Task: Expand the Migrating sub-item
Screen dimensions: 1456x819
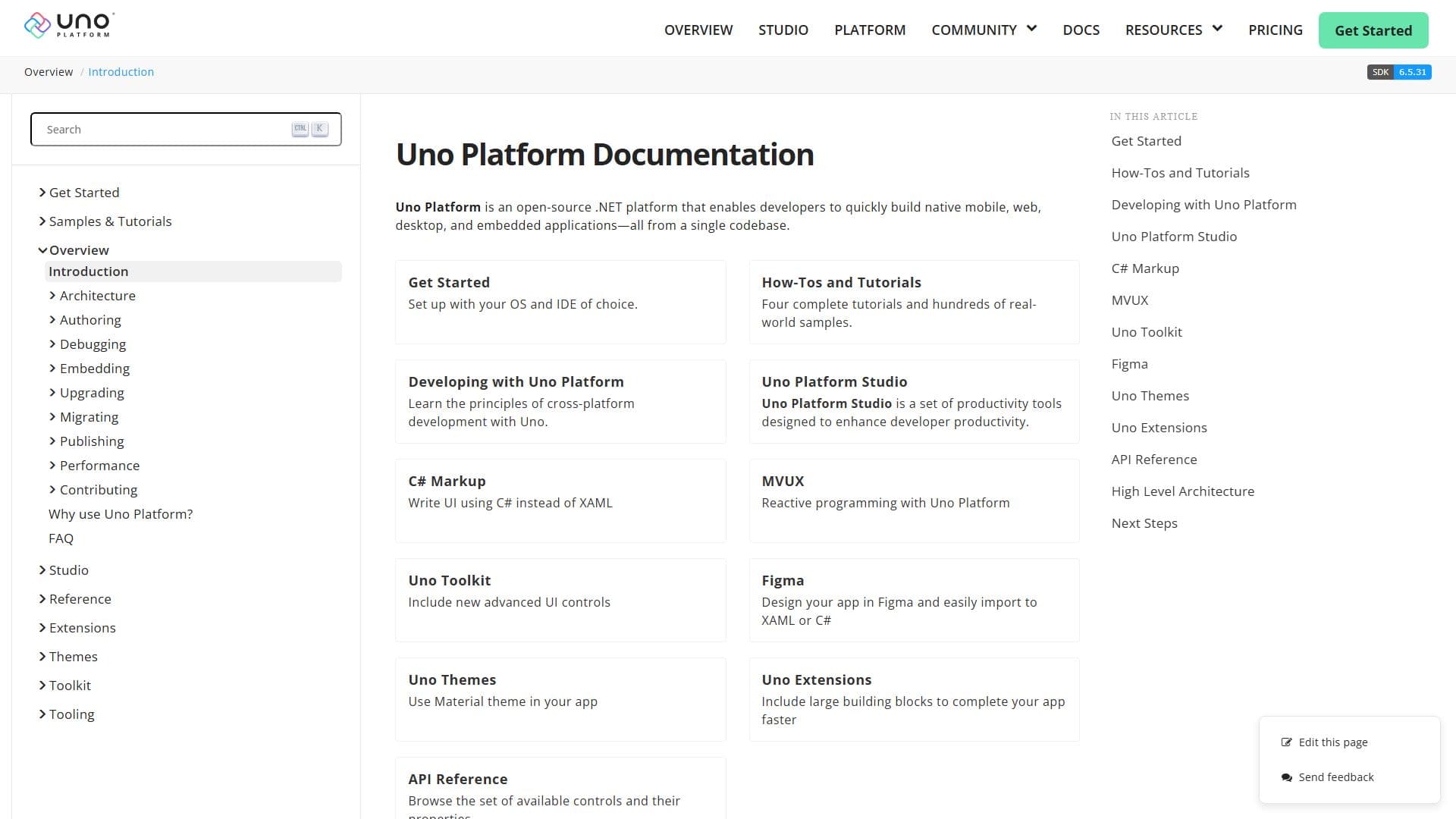Action: (52, 417)
